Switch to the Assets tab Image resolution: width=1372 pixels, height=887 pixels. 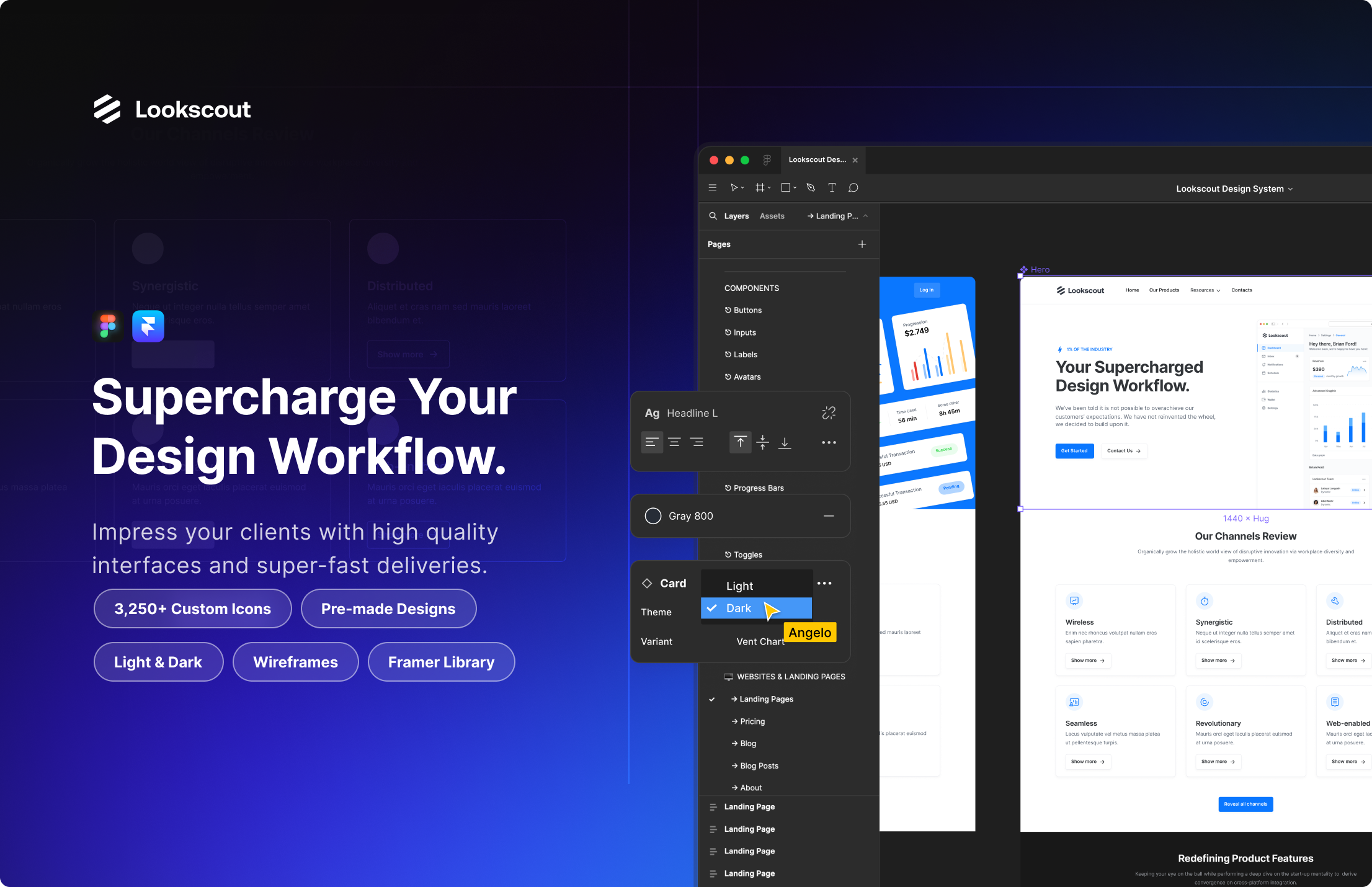(x=772, y=216)
